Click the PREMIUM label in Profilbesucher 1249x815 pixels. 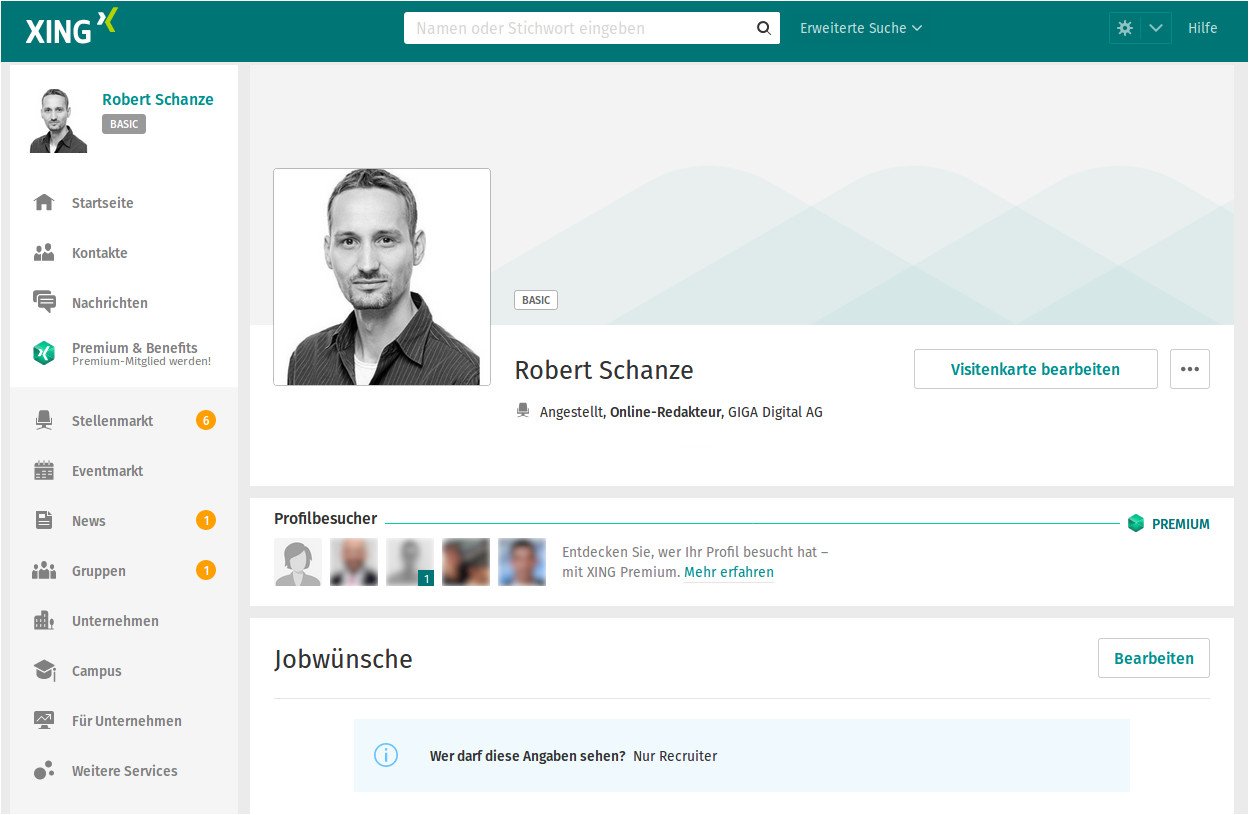[x=1181, y=524]
